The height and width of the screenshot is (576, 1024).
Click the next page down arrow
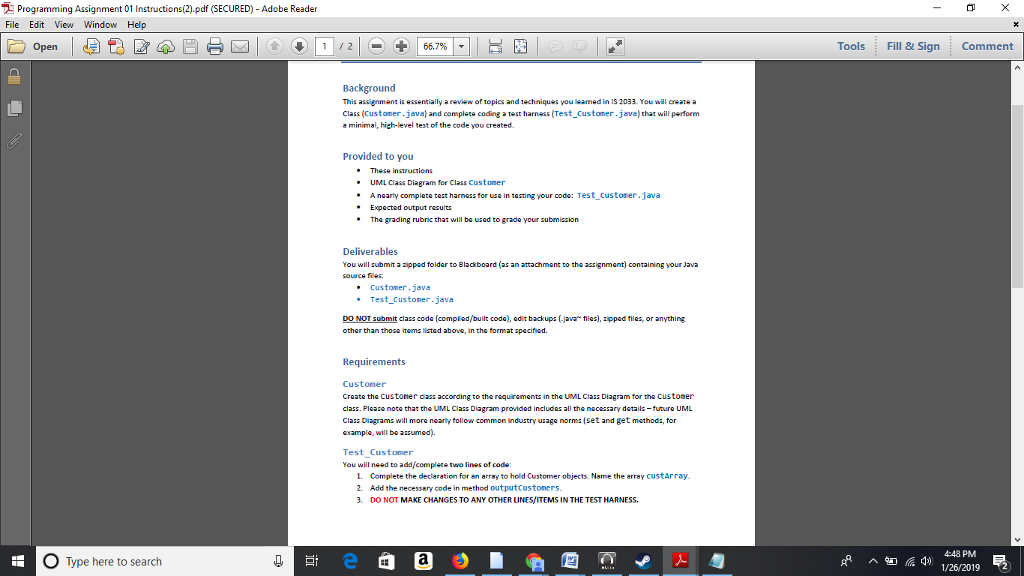(301, 45)
